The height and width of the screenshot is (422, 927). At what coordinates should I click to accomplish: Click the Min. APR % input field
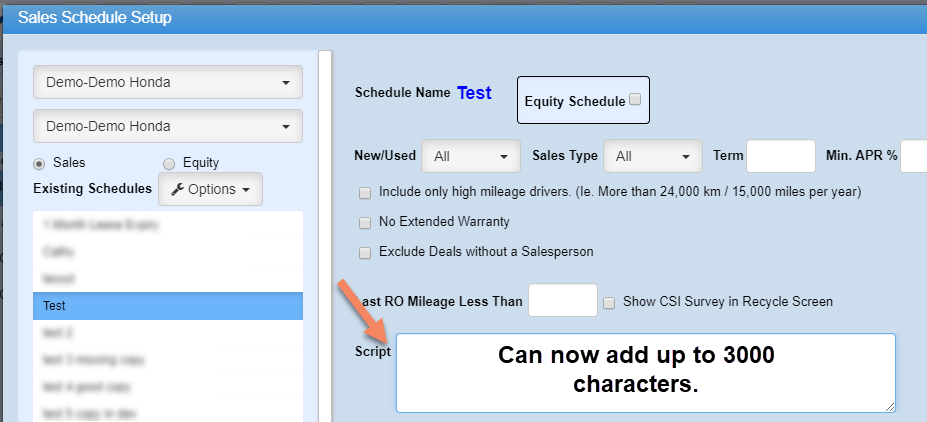coord(914,156)
